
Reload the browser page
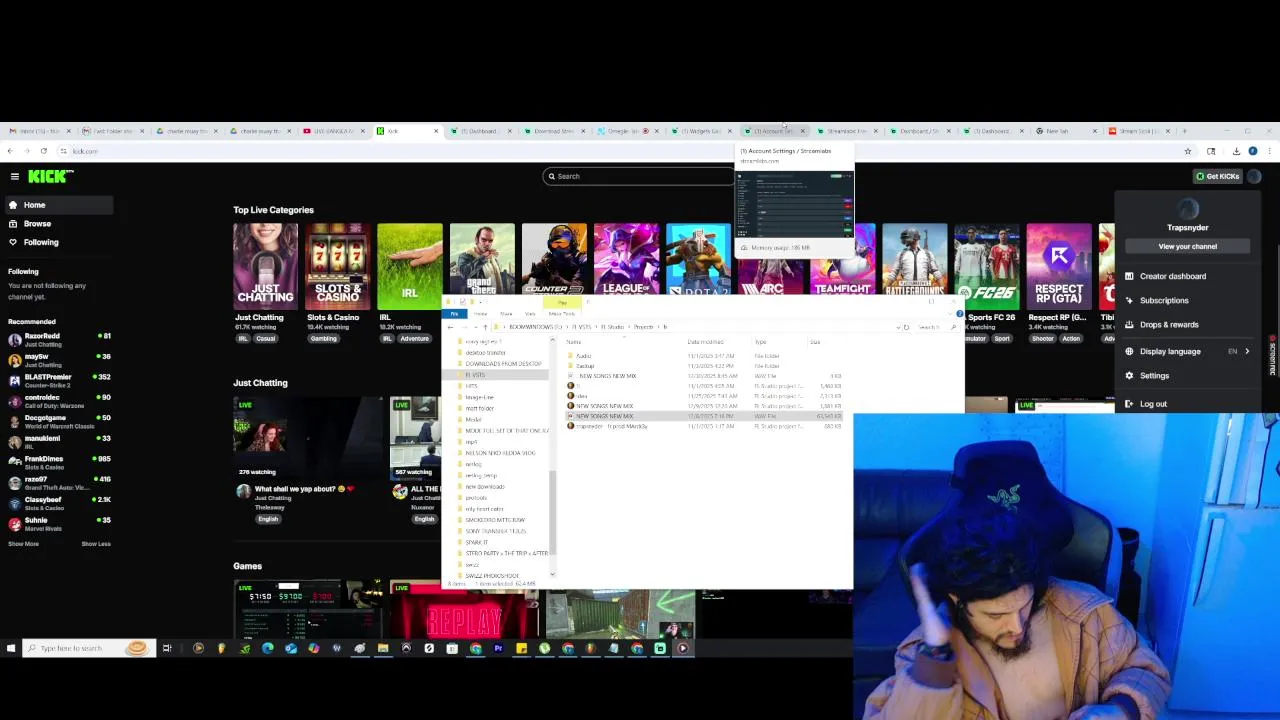pos(44,151)
